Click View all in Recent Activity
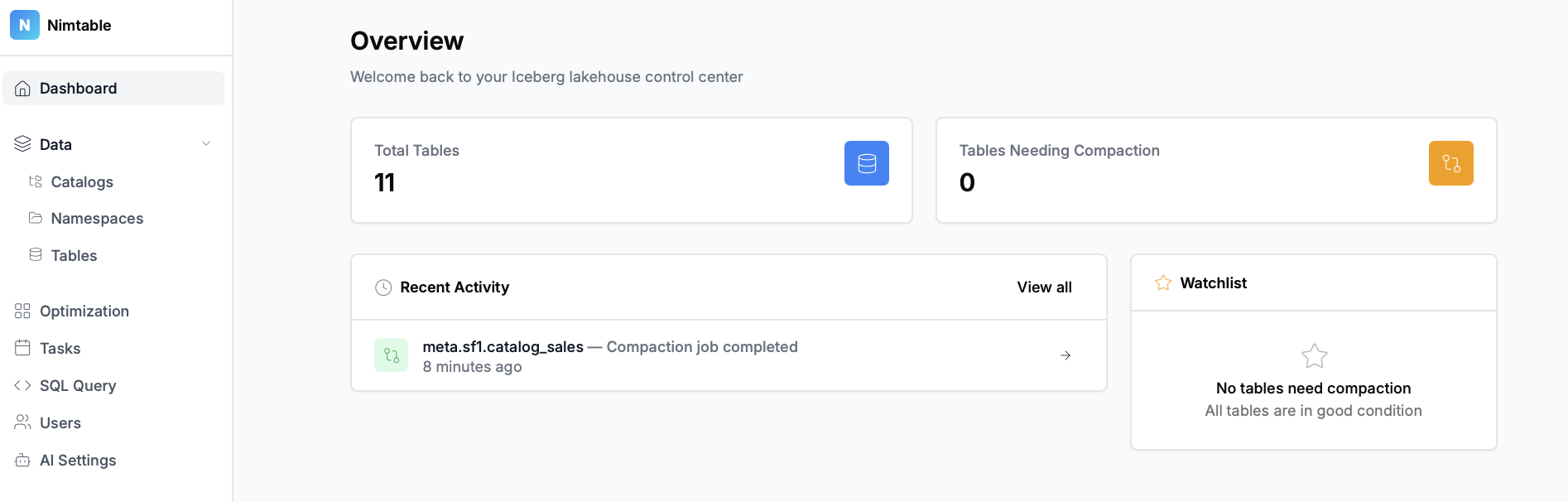Image resolution: width=1568 pixels, height=502 pixels. (x=1044, y=287)
